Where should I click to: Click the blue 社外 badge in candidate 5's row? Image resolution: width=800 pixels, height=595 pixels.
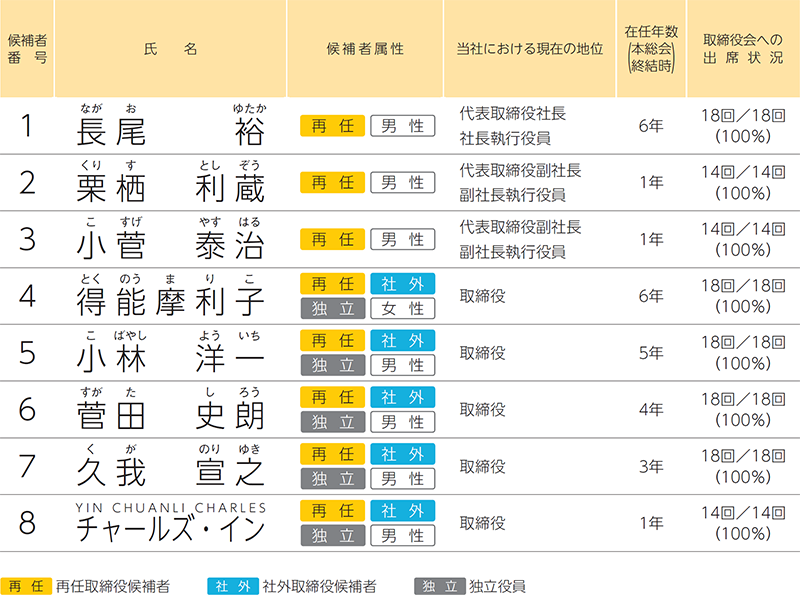pyautogui.click(x=403, y=341)
